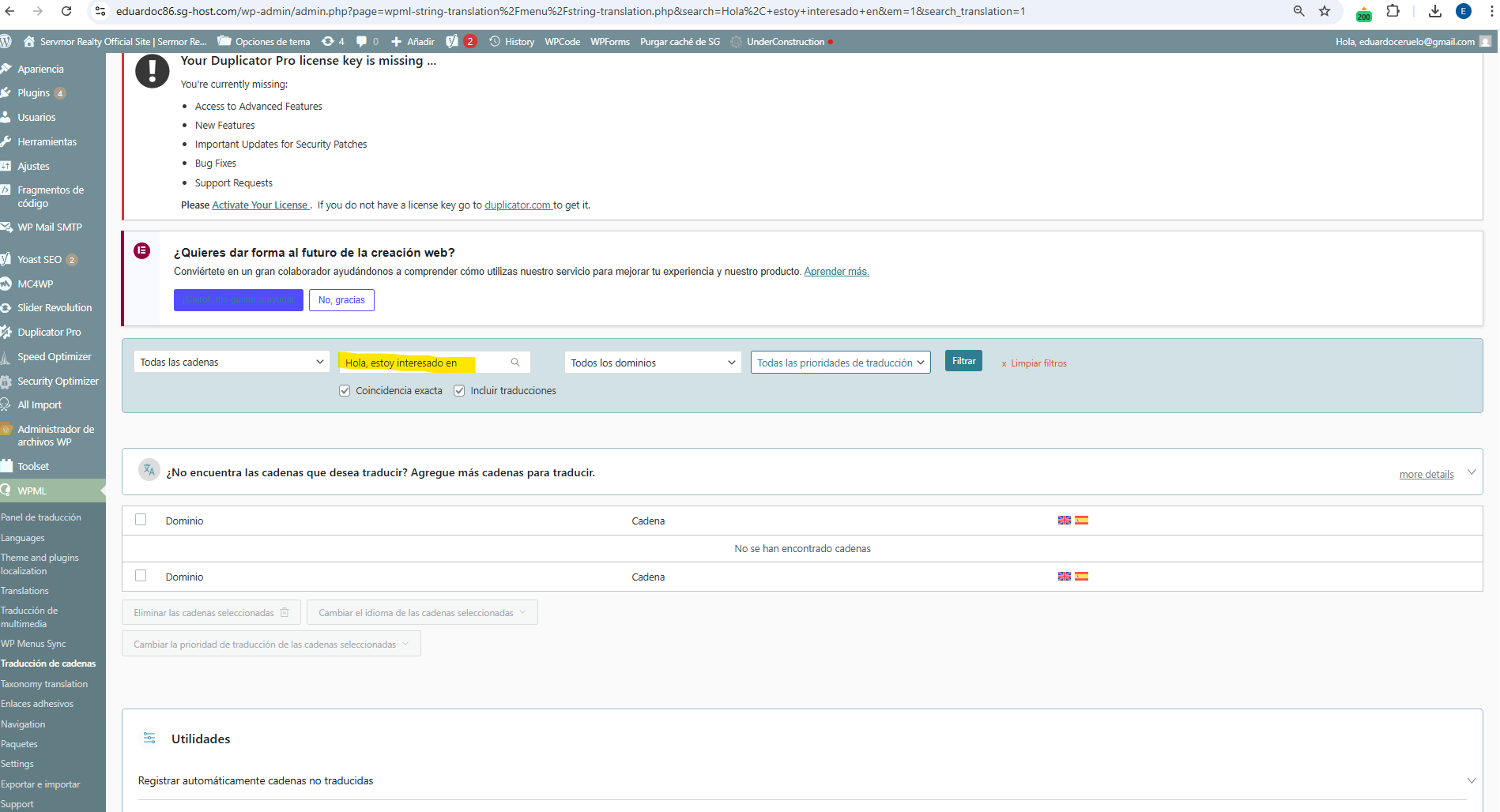The width and height of the screenshot is (1500, 812).
Task: Open Duplicator Pro in sidebar menu
Action: pos(49,333)
